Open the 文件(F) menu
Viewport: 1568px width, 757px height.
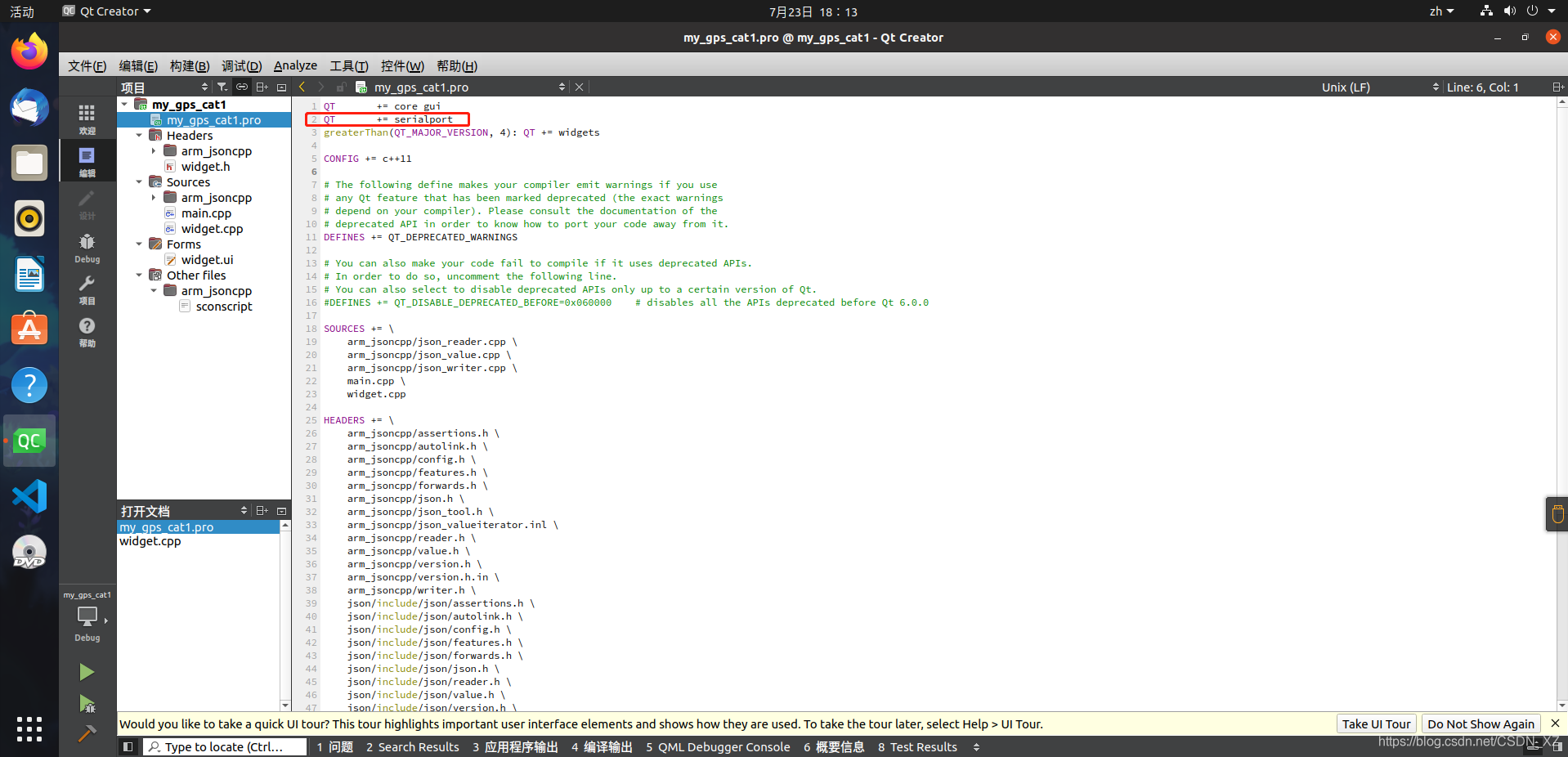[x=87, y=65]
